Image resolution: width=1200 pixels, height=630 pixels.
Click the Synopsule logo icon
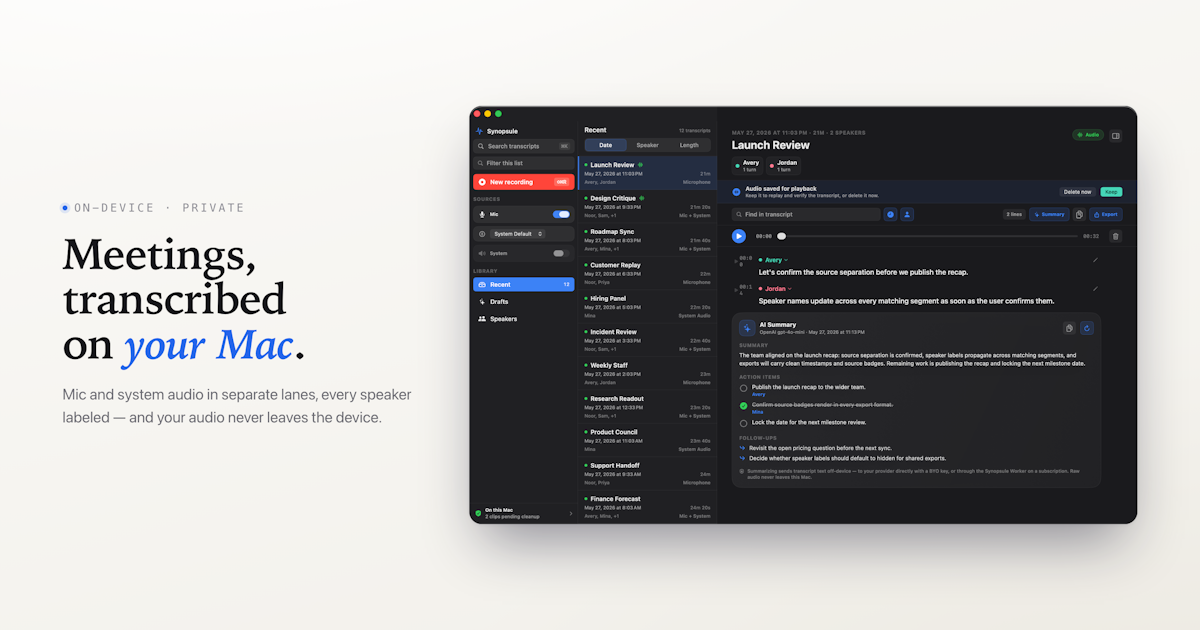tap(480, 130)
